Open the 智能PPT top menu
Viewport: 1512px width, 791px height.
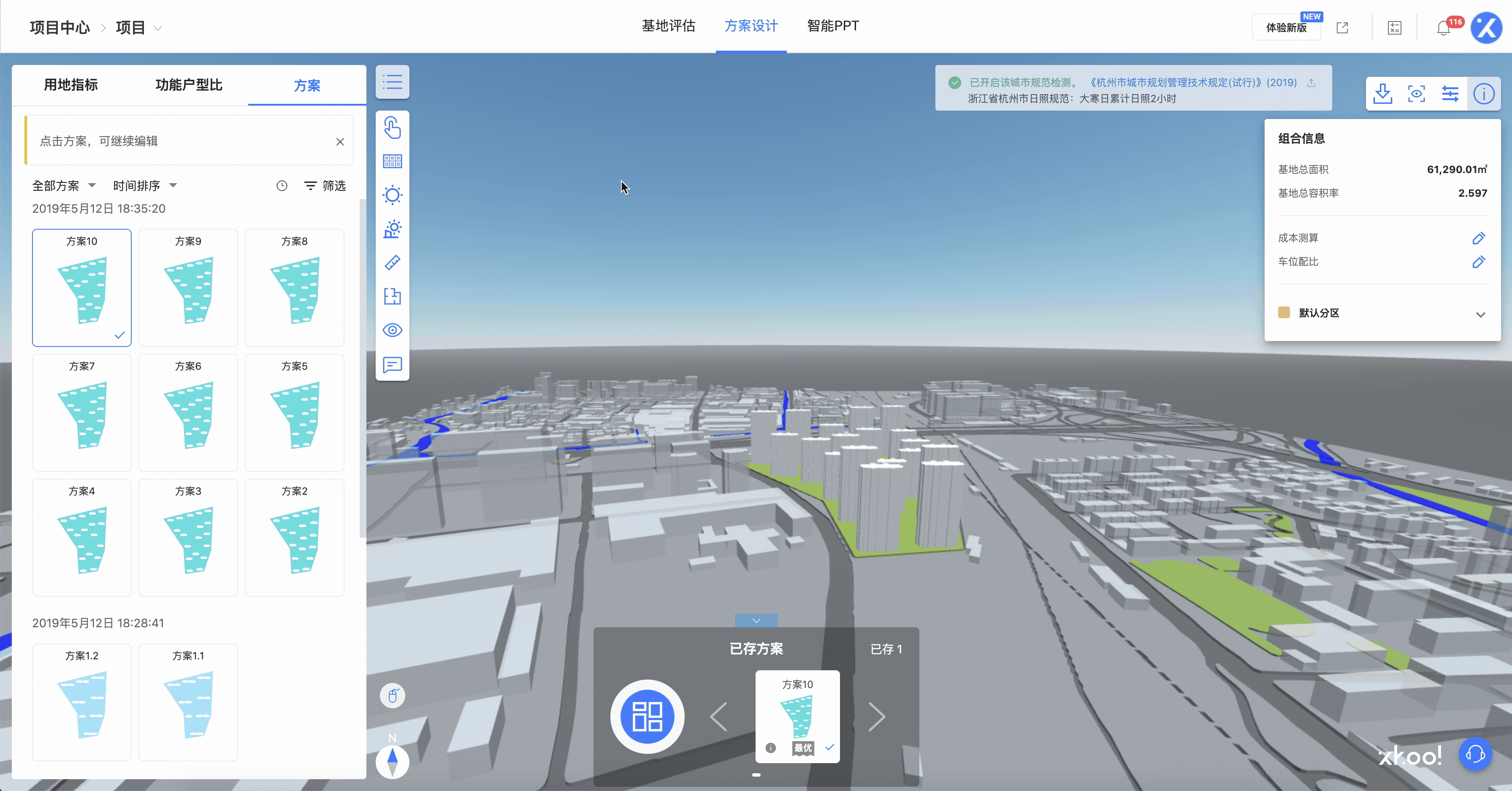832,27
